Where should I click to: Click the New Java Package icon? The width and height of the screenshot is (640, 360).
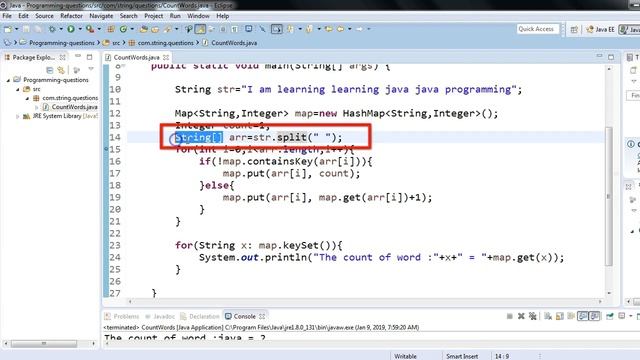(x=111, y=29)
